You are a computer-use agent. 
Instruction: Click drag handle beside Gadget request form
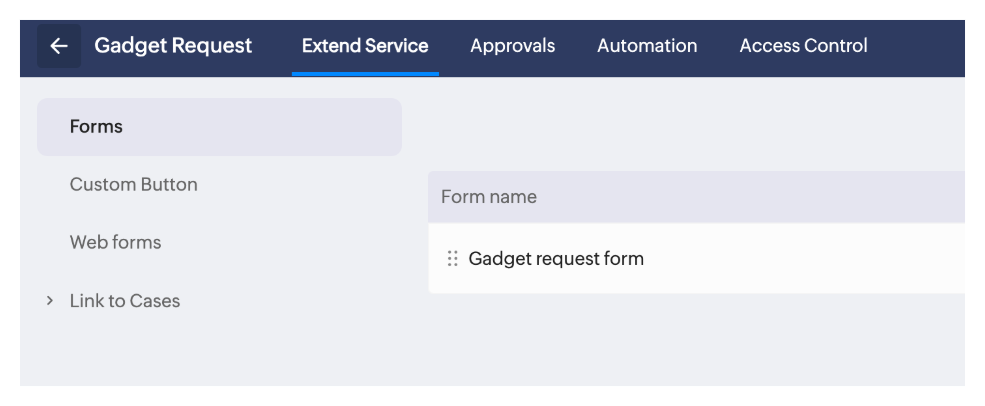452,259
